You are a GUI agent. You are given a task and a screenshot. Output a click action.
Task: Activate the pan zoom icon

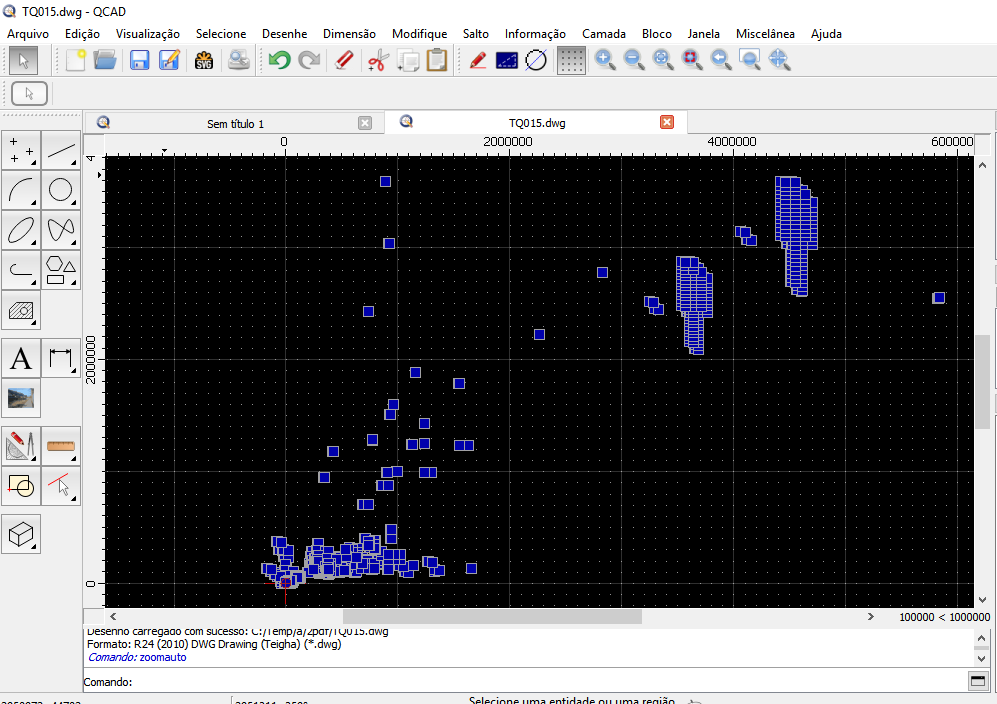(x=779, y=60)
